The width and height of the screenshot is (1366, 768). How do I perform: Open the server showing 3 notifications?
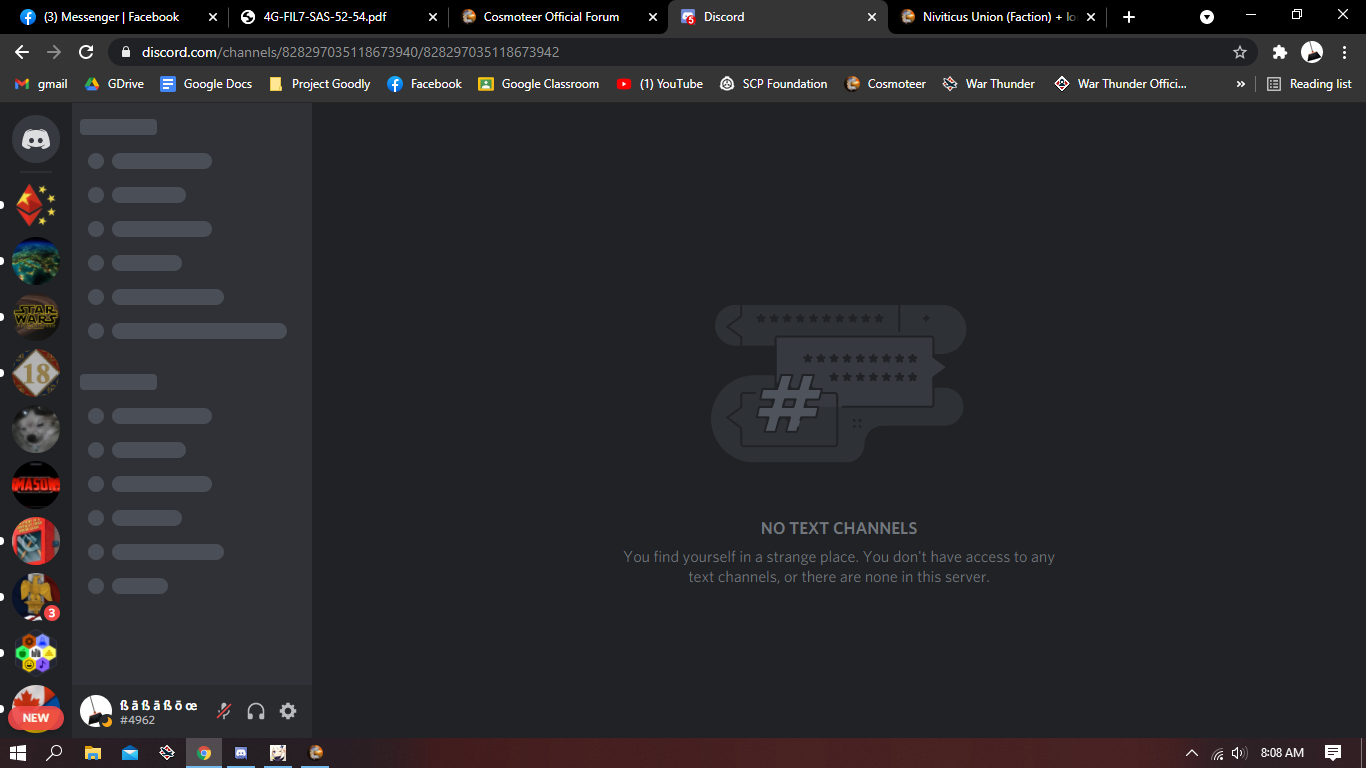(36, 598)
